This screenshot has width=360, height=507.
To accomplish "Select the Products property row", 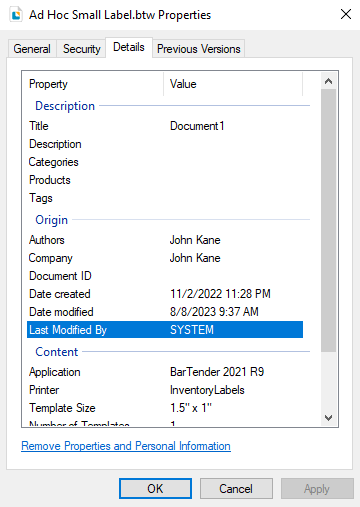I will pyautogui.click(x=165, y=180).
